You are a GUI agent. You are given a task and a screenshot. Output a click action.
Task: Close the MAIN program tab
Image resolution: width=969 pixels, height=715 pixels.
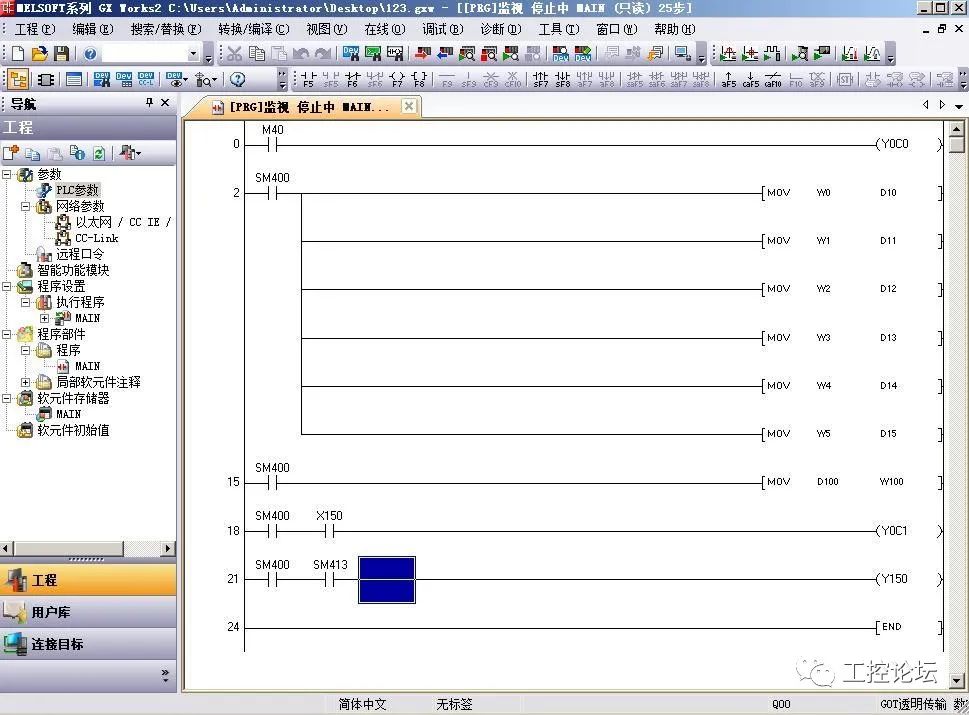[408, 106]
